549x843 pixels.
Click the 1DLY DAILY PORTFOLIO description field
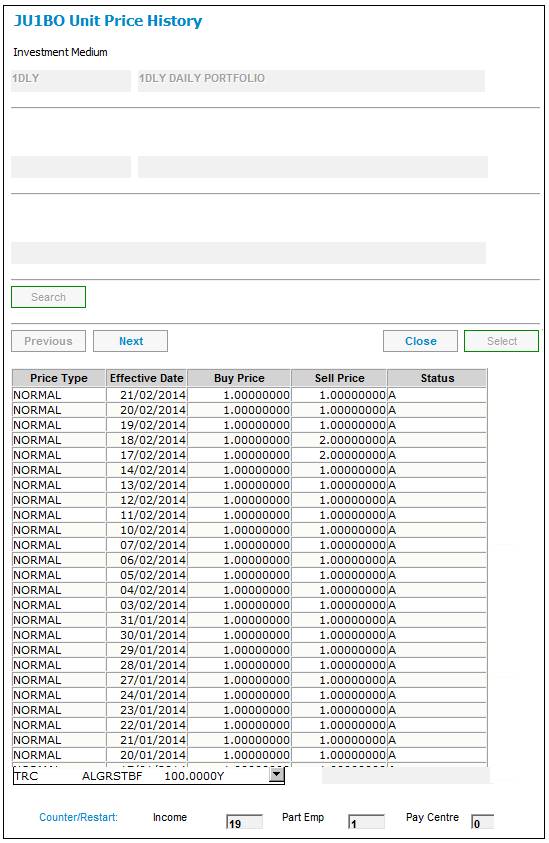click(311, 81)
